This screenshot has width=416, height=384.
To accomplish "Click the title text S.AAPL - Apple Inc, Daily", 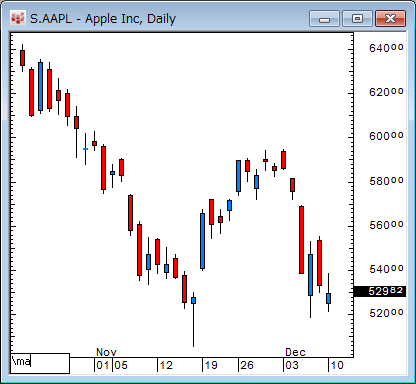I will pos(103,19).
